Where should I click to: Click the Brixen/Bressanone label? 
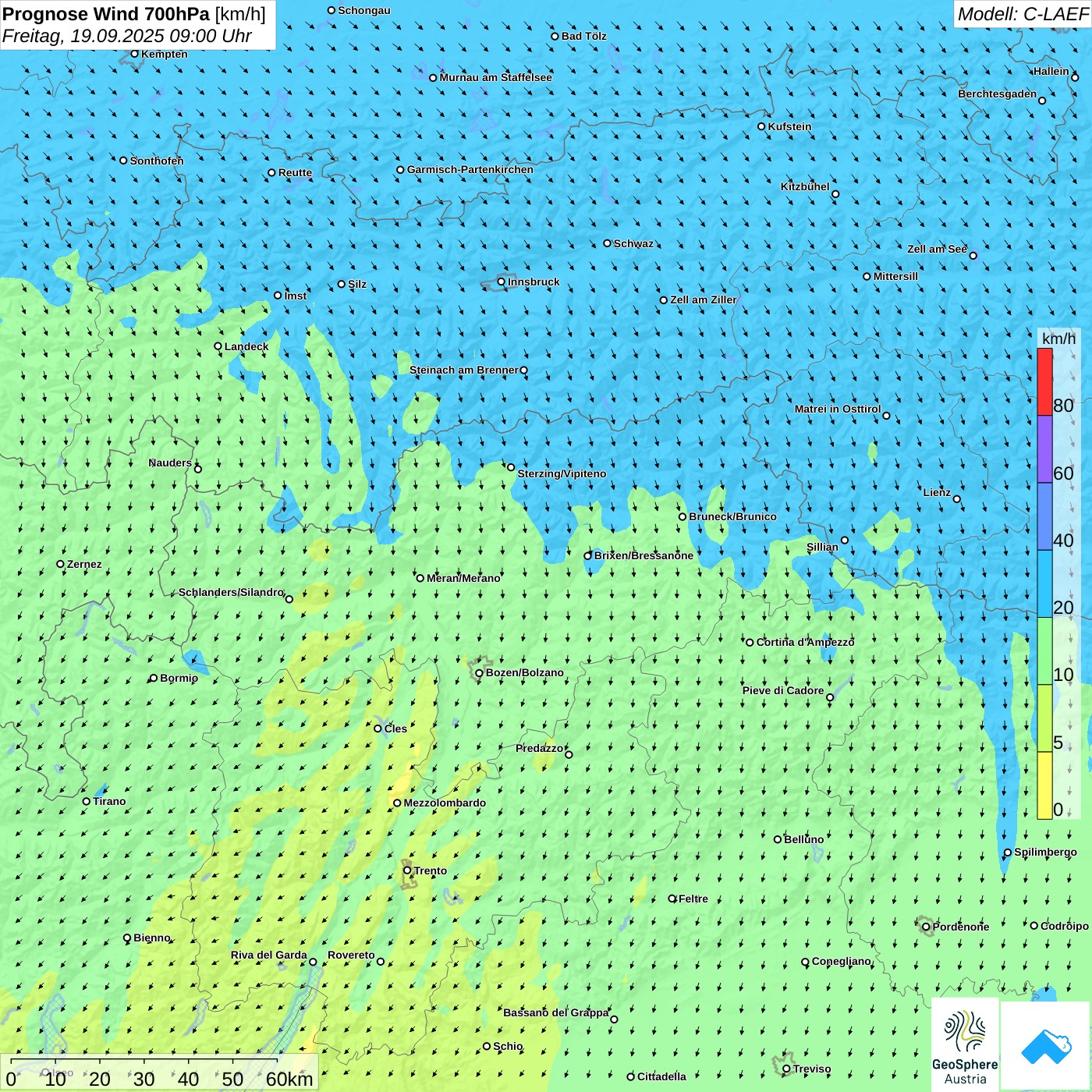coord(643,555)
